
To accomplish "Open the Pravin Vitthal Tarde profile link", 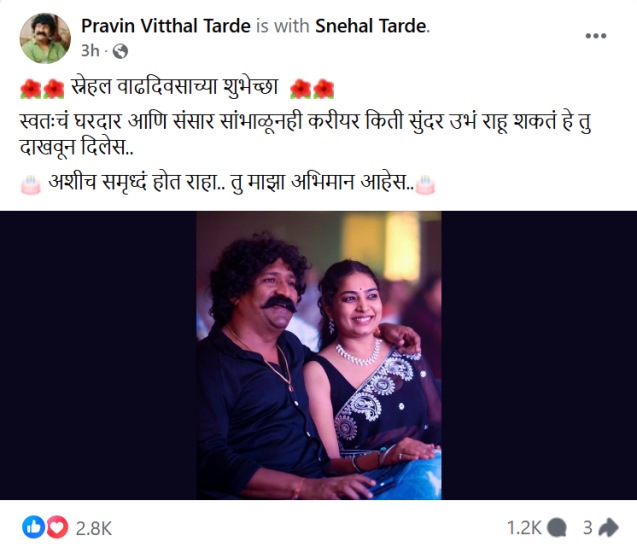I will tap(166, 26).
